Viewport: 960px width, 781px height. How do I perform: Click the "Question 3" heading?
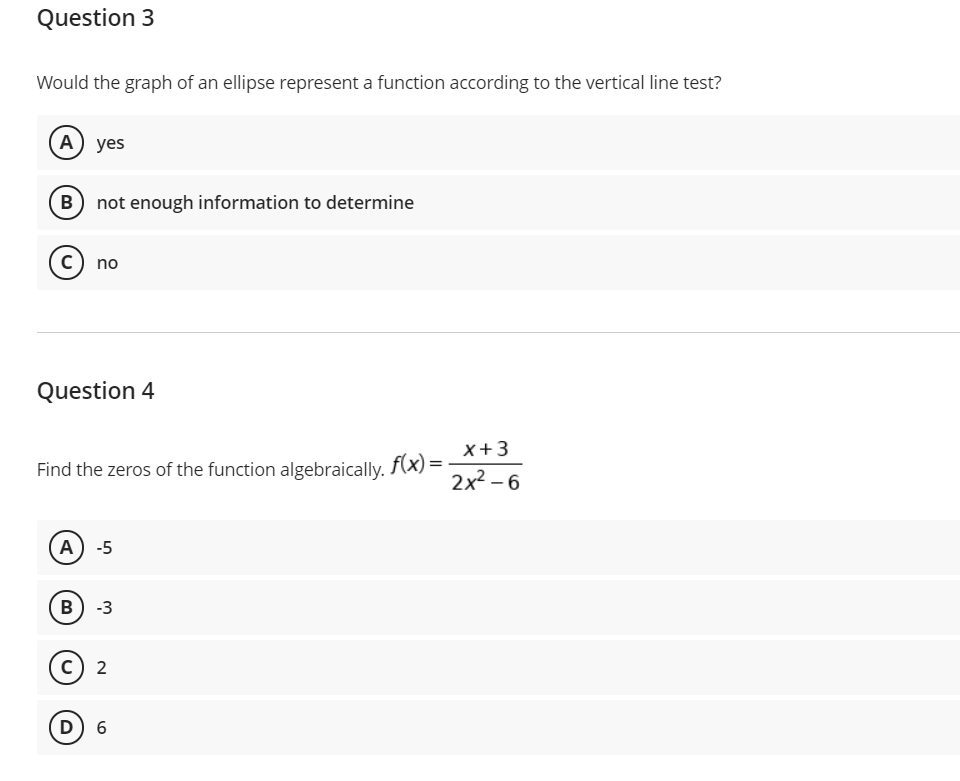(95, 17)
